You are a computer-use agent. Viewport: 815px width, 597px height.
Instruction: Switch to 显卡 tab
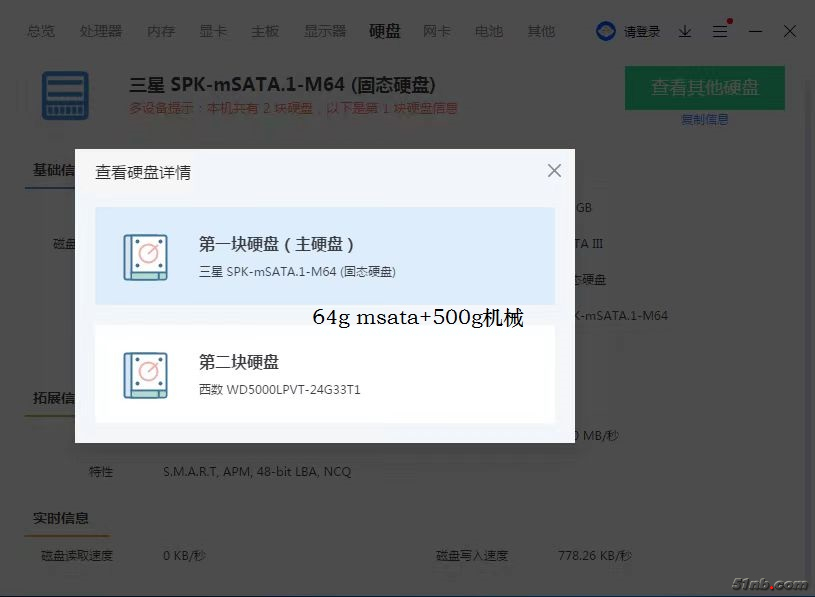pyautogui.click(x=213, y=31)
